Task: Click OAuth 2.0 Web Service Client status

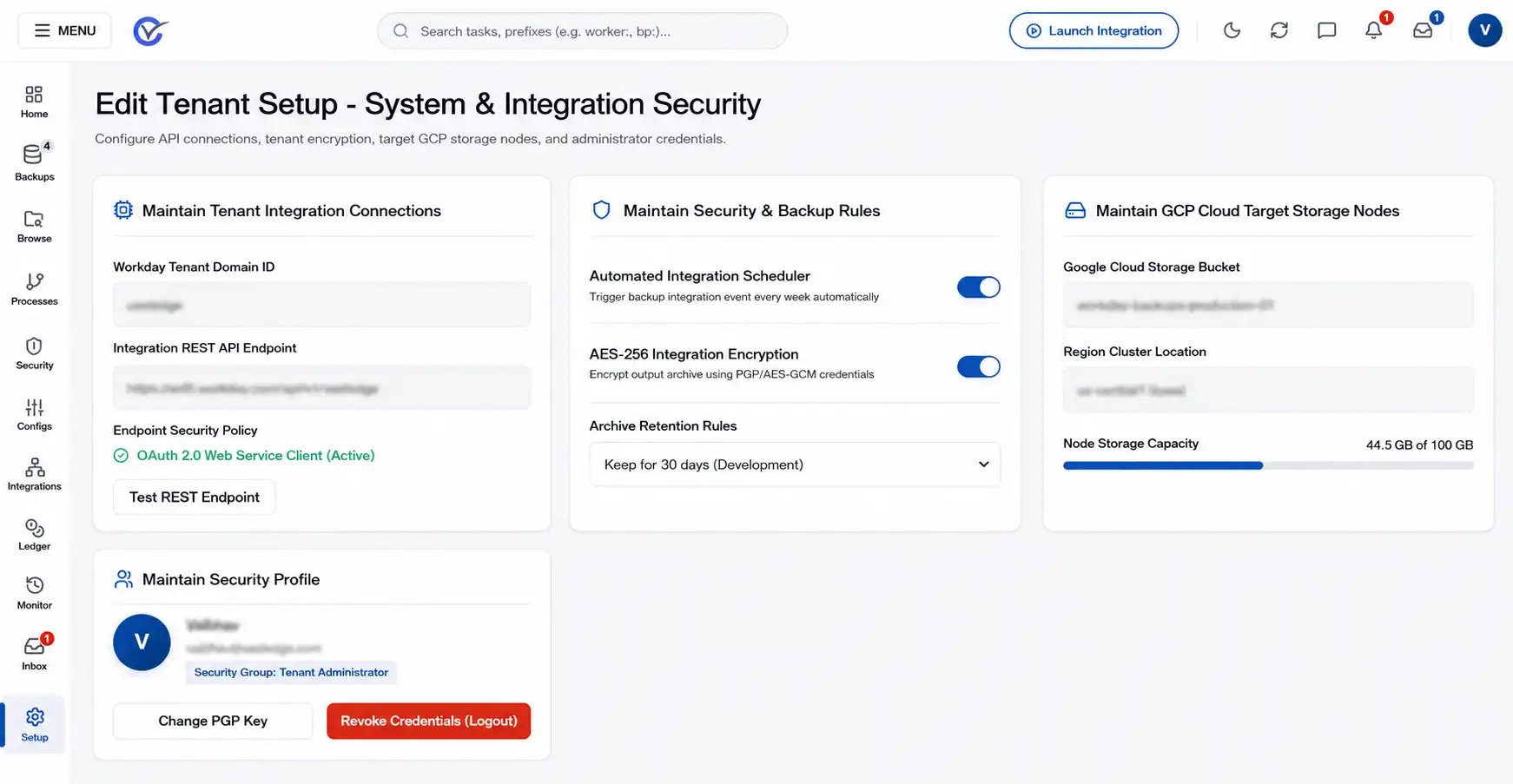Action: point(255,455)
